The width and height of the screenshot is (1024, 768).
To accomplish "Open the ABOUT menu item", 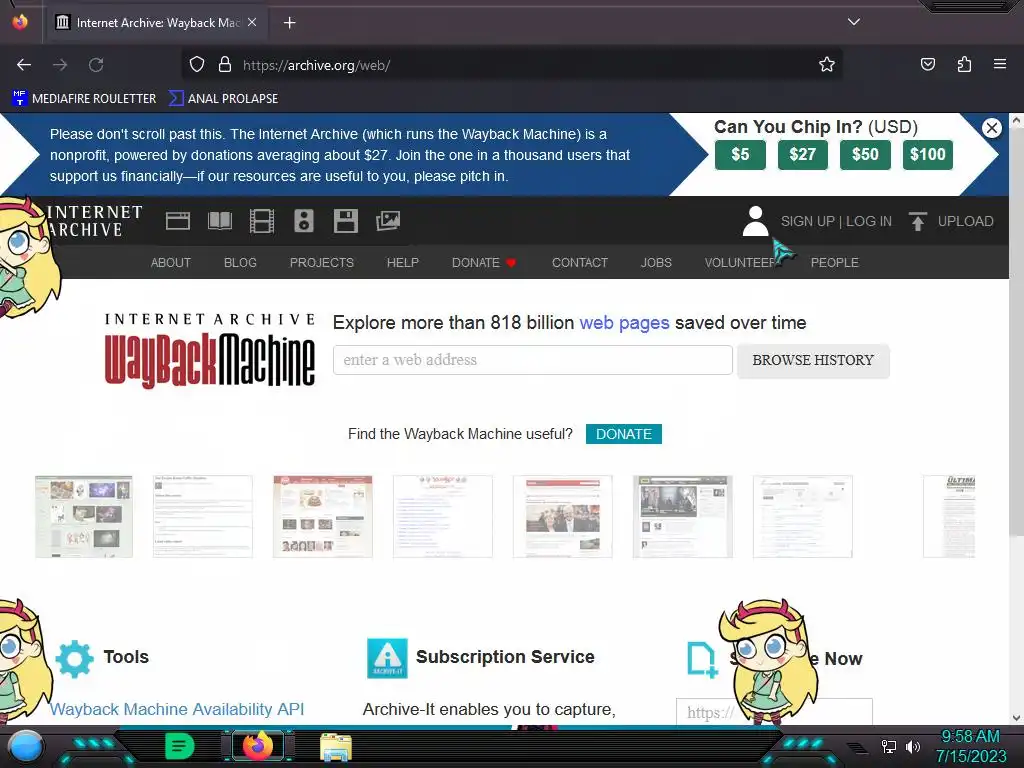I will point(170,263).
